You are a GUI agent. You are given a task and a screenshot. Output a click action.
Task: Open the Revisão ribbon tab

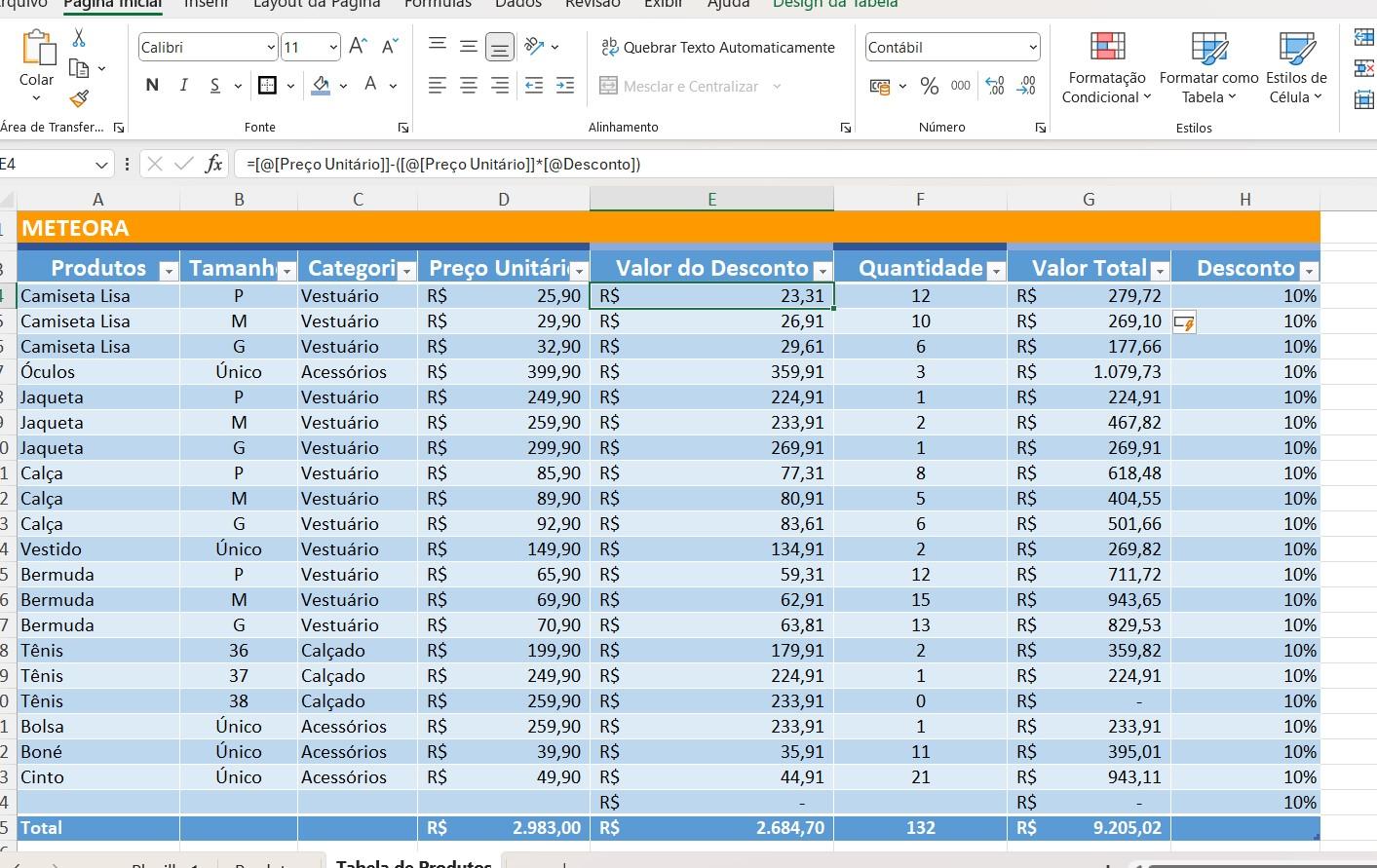593,4
